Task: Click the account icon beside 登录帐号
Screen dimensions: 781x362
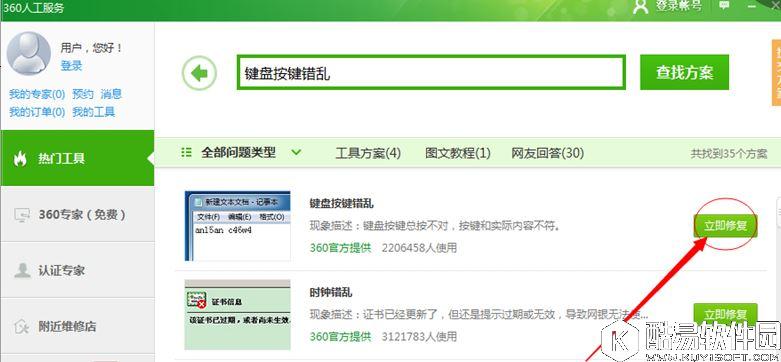Action: (641, 6)
